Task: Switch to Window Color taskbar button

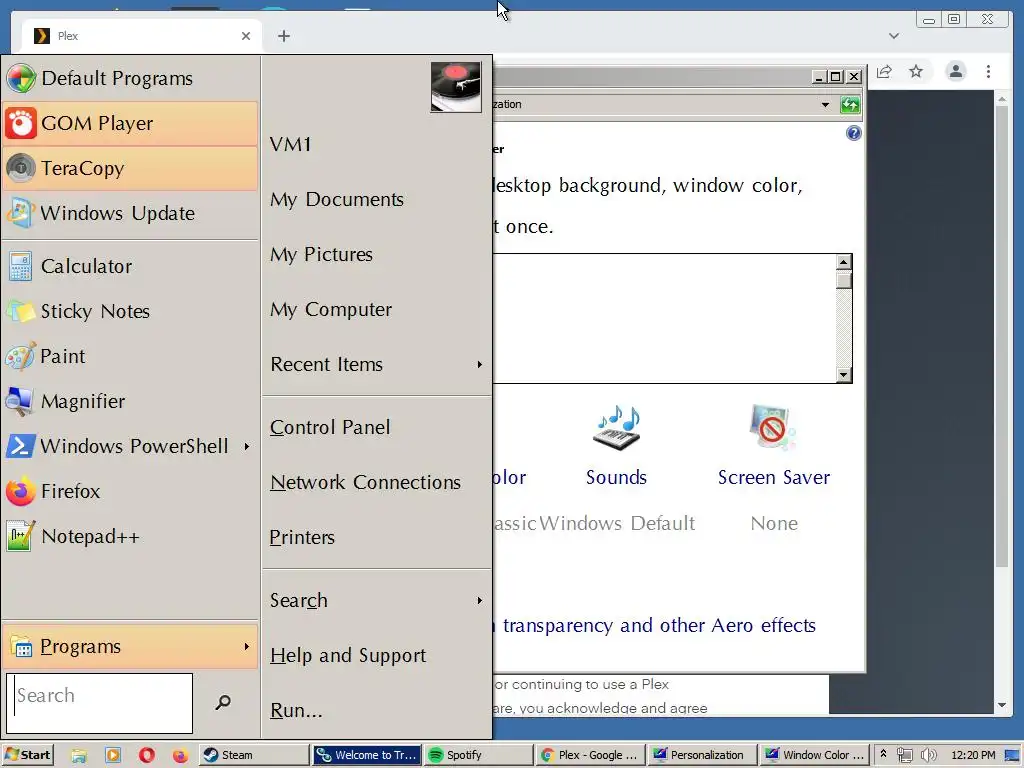Action: 815,755
